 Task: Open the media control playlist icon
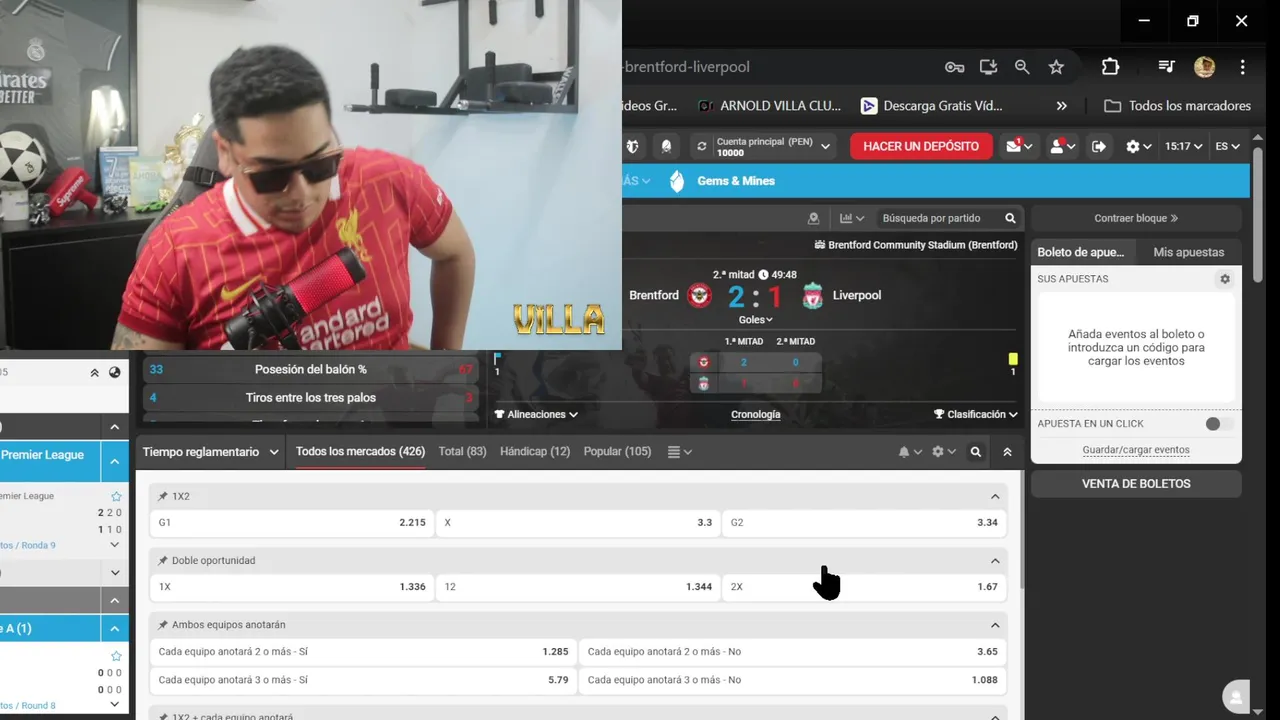point(1166,67)
